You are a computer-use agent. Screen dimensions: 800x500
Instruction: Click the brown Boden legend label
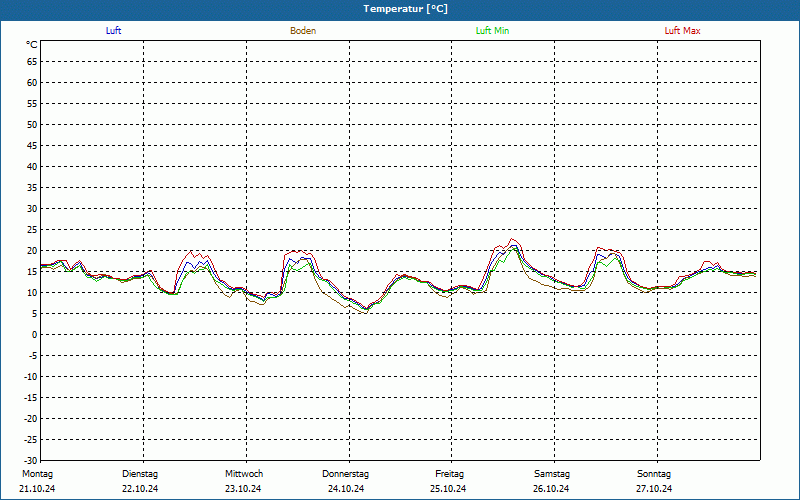pyautogui.click(x=303, y=31)
